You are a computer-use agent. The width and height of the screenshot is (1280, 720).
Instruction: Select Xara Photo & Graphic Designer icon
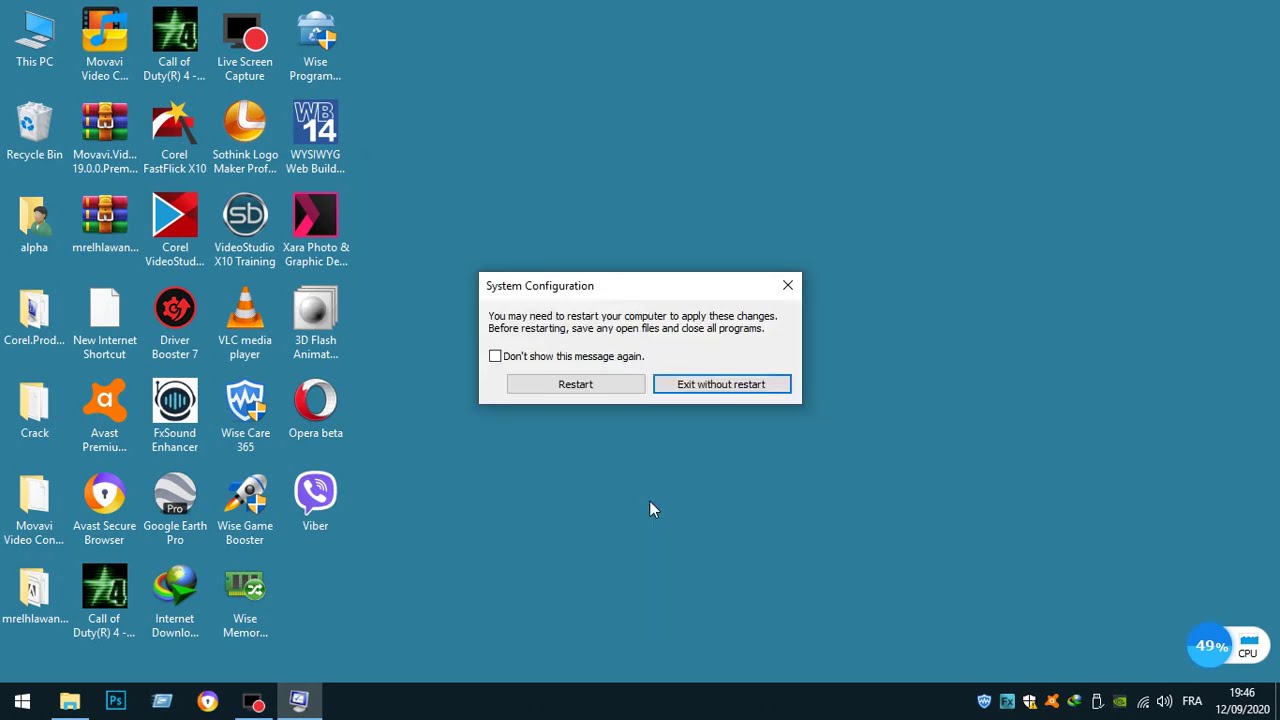pos(315,232)
